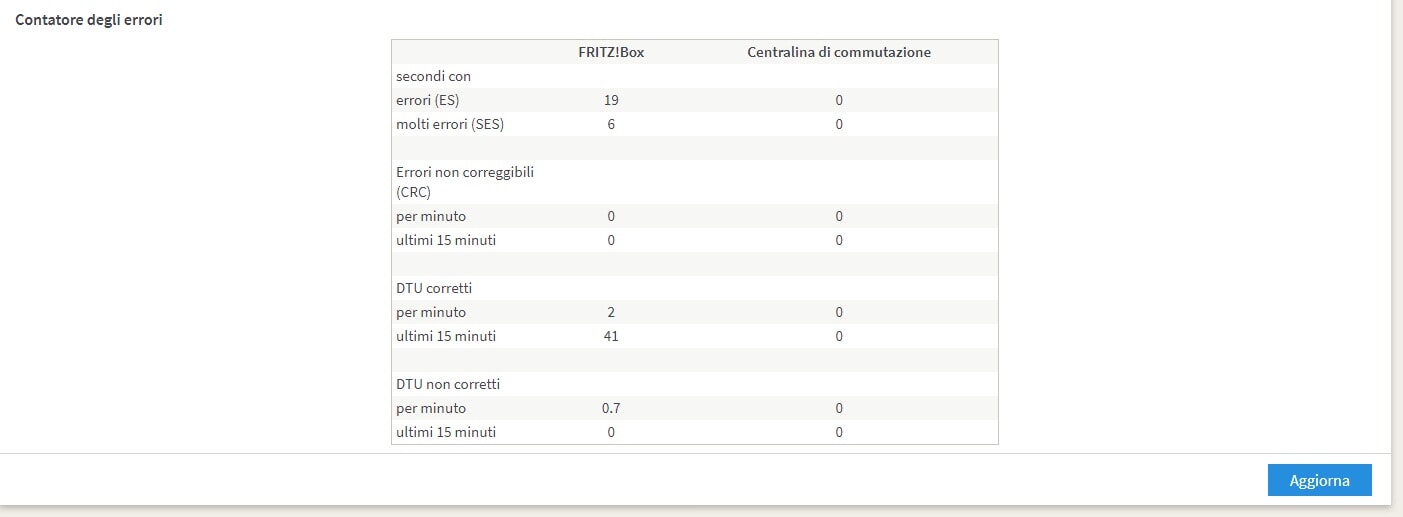Select FRITZ!Box DTU corretti per minuto value 2
The width and height of the screenshot is (1403, 517).
click(611, 312)
